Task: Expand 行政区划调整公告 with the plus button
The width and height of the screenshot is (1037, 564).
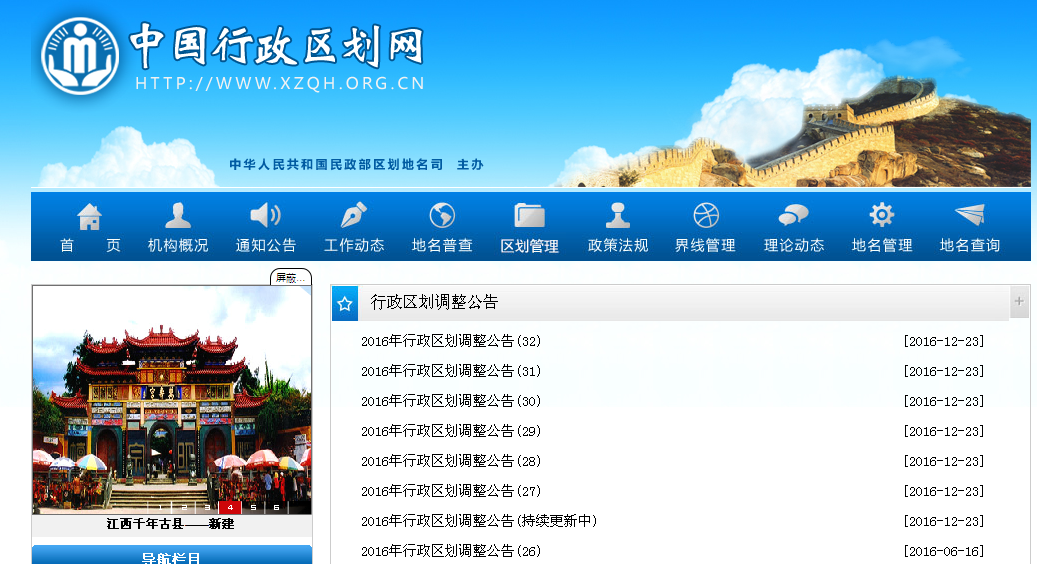Action: tap(1019, 301)
